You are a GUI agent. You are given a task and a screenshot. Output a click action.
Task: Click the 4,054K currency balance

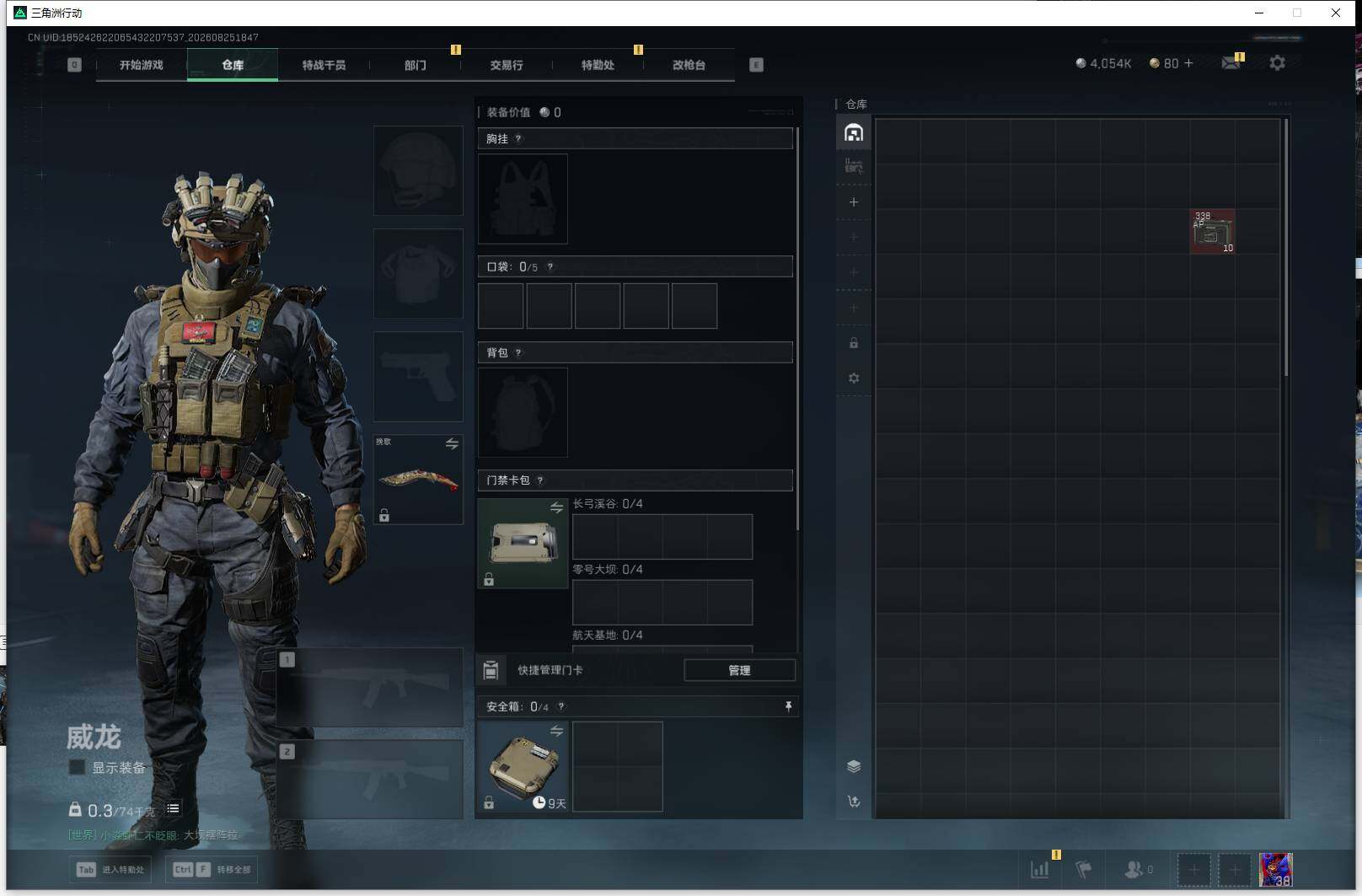coord(1103,63)
